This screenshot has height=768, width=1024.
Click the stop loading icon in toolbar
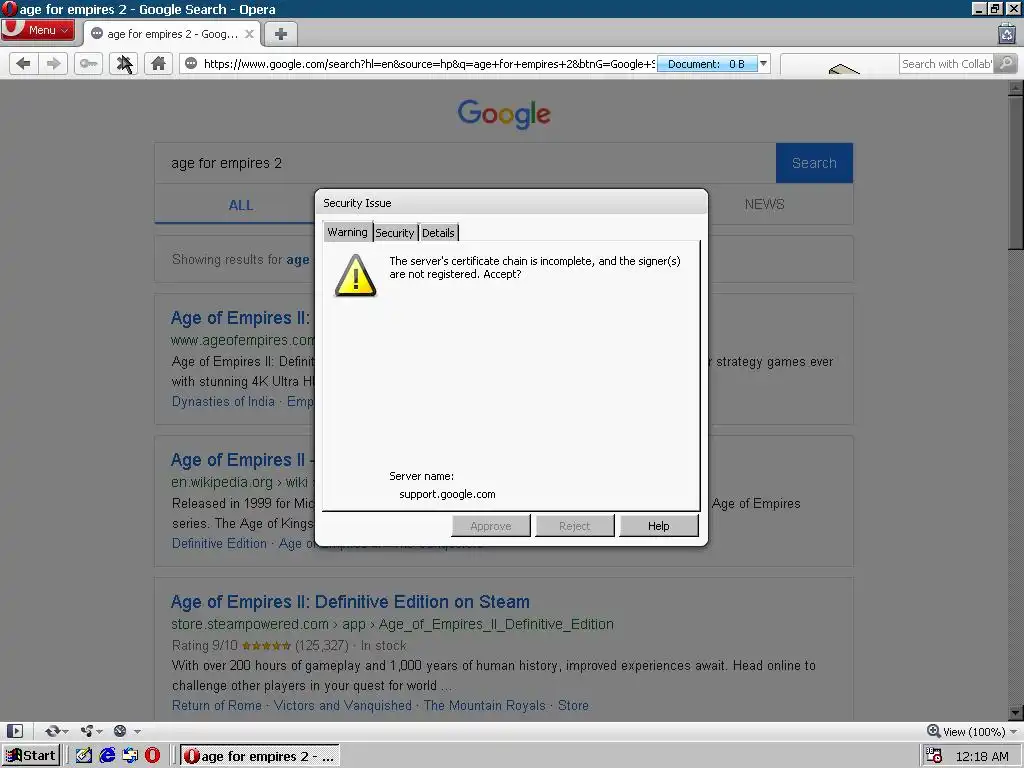tap(123, 63)
